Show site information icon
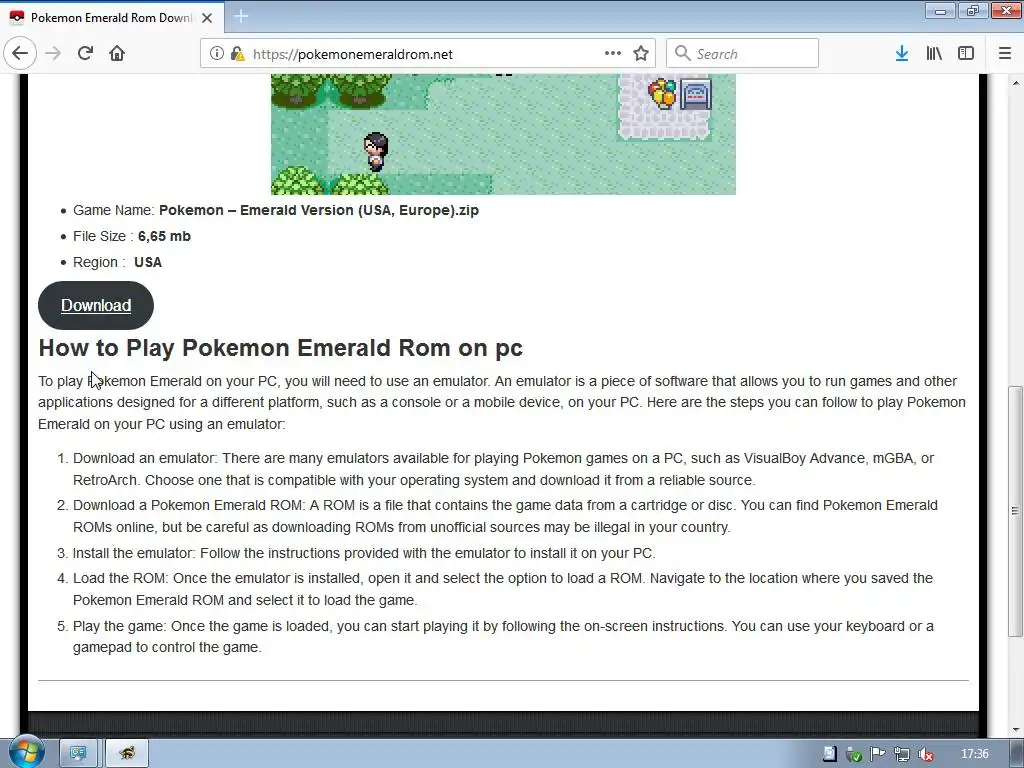The width and height of the screenshot is (1024, 768). point(217,54)
